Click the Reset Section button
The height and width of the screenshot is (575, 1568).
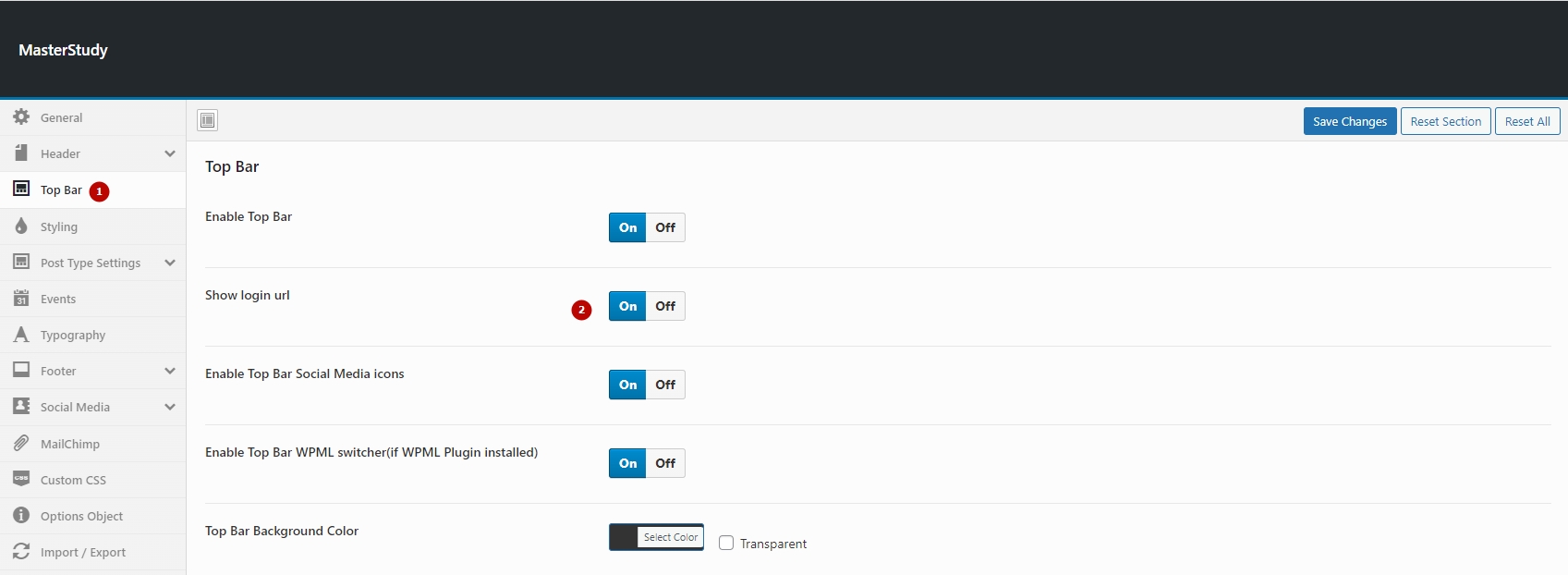click(1445, 121)
